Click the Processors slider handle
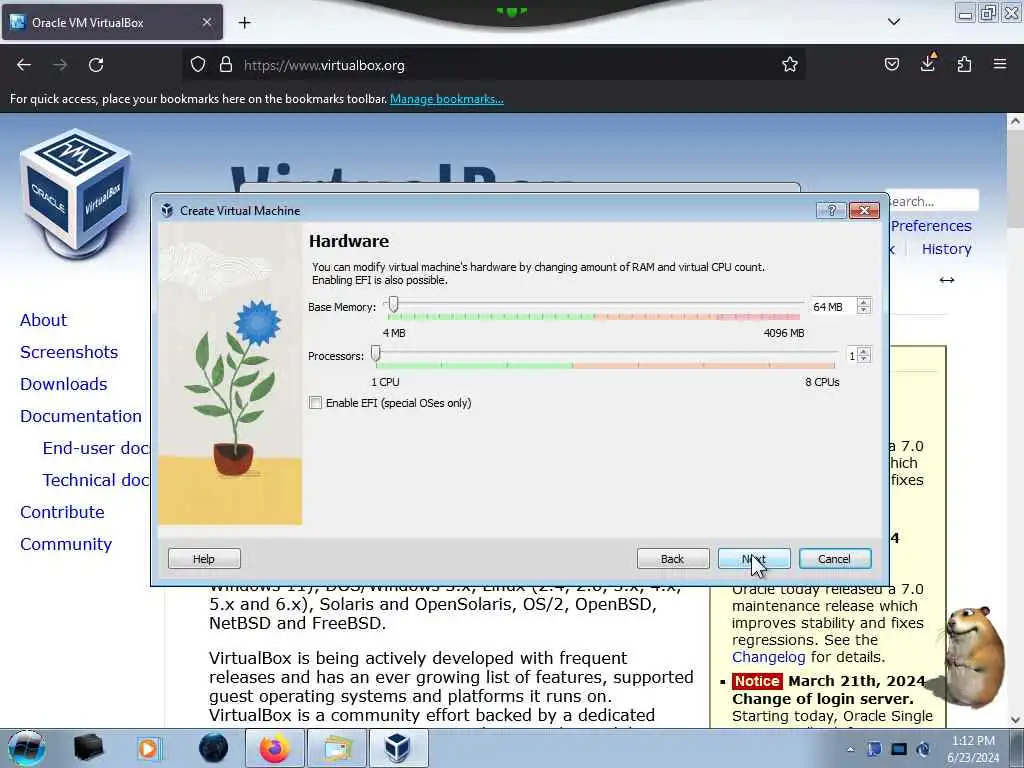 tap(376, 353)
